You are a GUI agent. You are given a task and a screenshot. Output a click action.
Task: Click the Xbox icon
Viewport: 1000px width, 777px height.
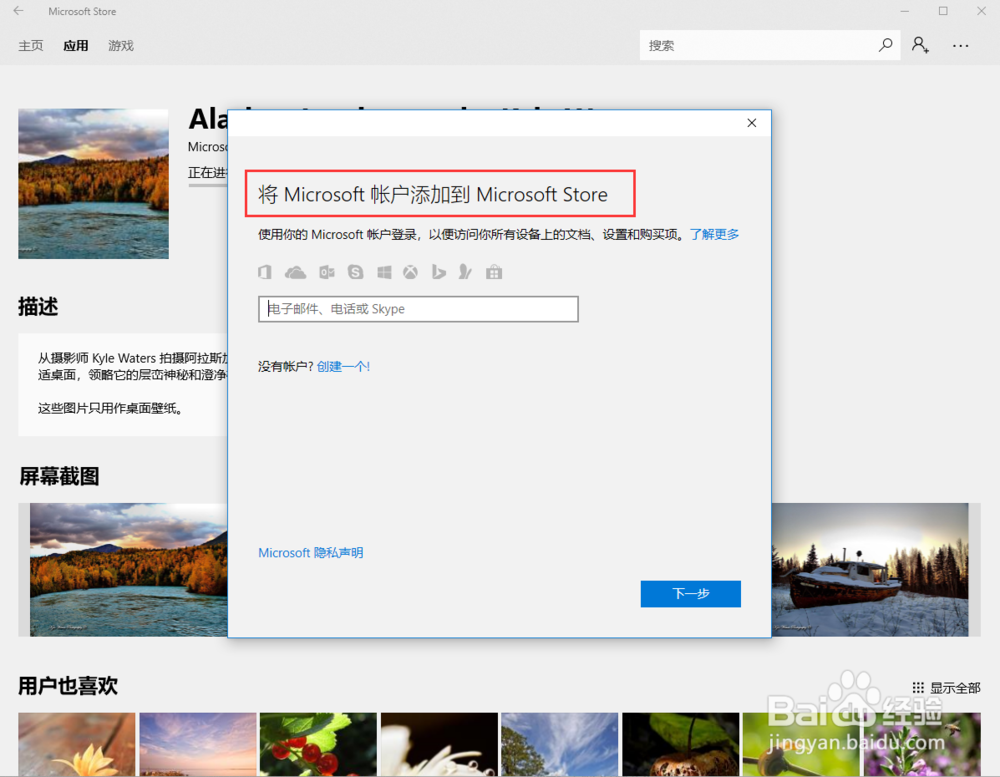coord(410,271)
